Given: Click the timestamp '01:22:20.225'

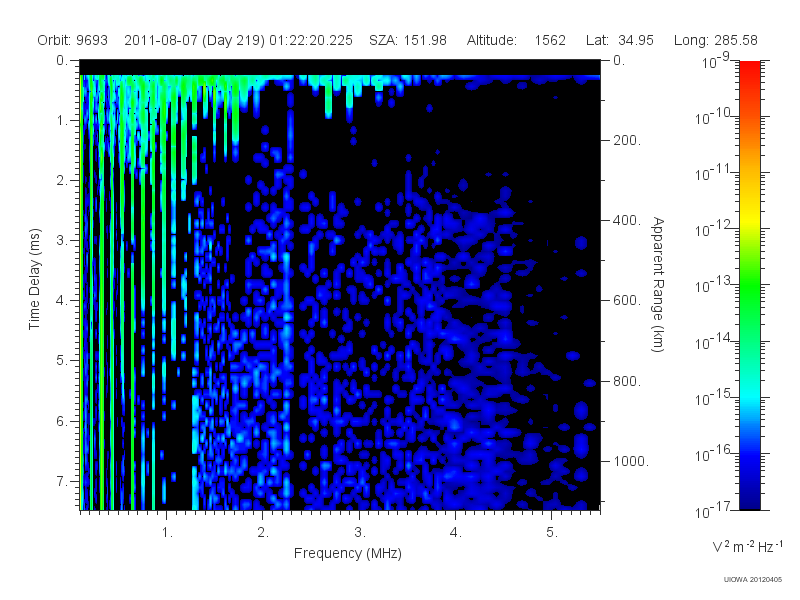Looking at the screenshot, I should coord(311,40).
